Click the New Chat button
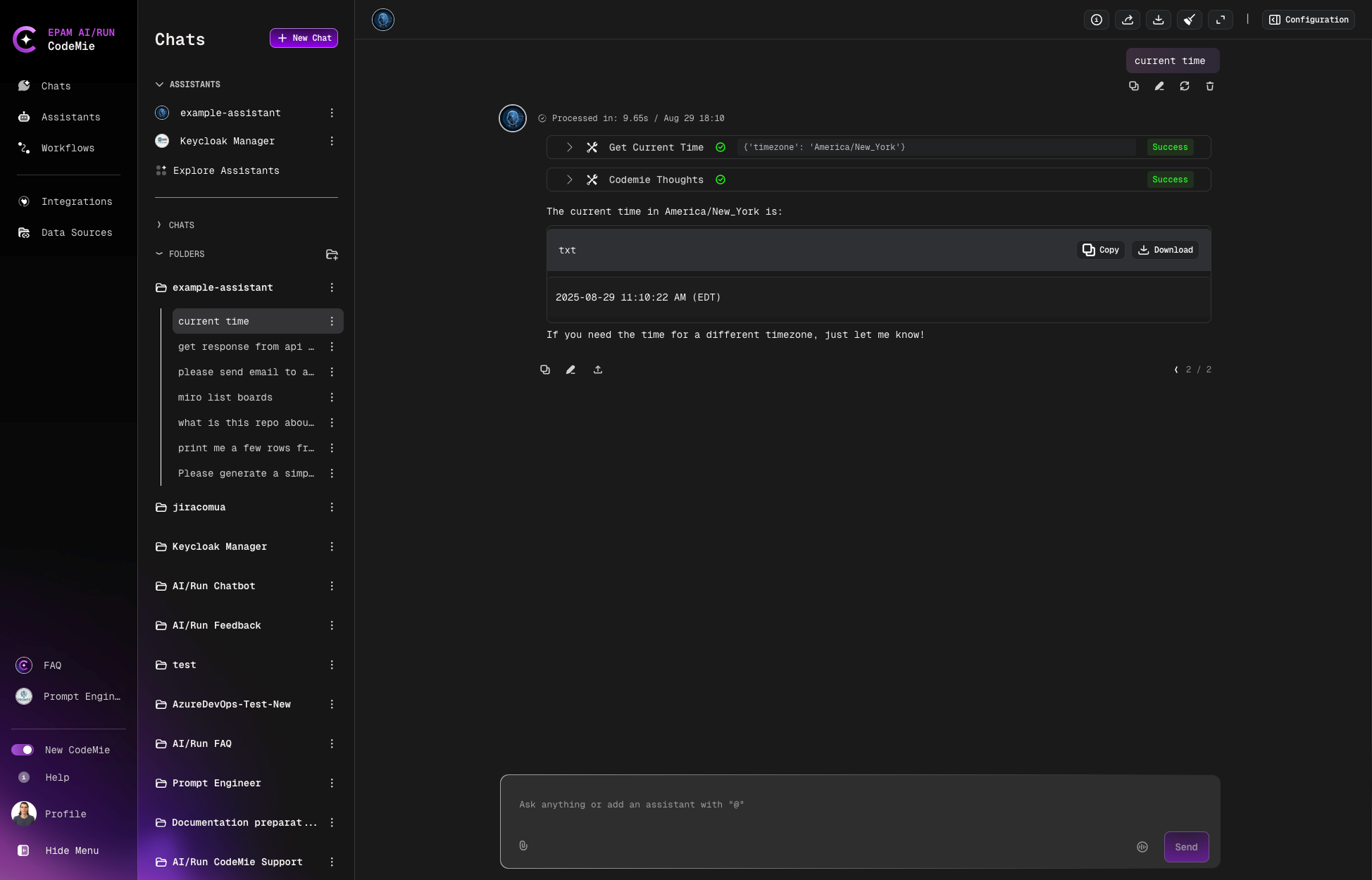Viewport: 1372px width, 880px height. pyautogui.click(x=304, y=38)
